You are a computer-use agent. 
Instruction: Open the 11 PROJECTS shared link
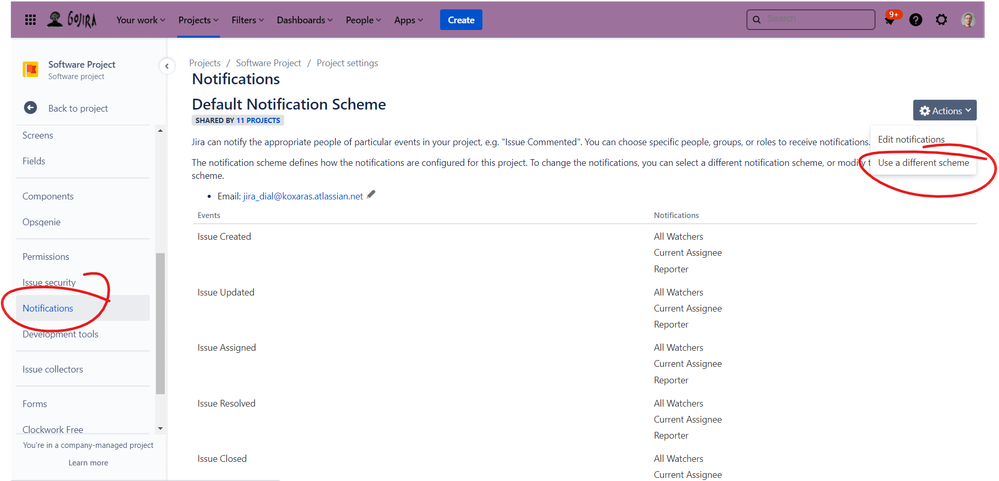pos(258,120)
